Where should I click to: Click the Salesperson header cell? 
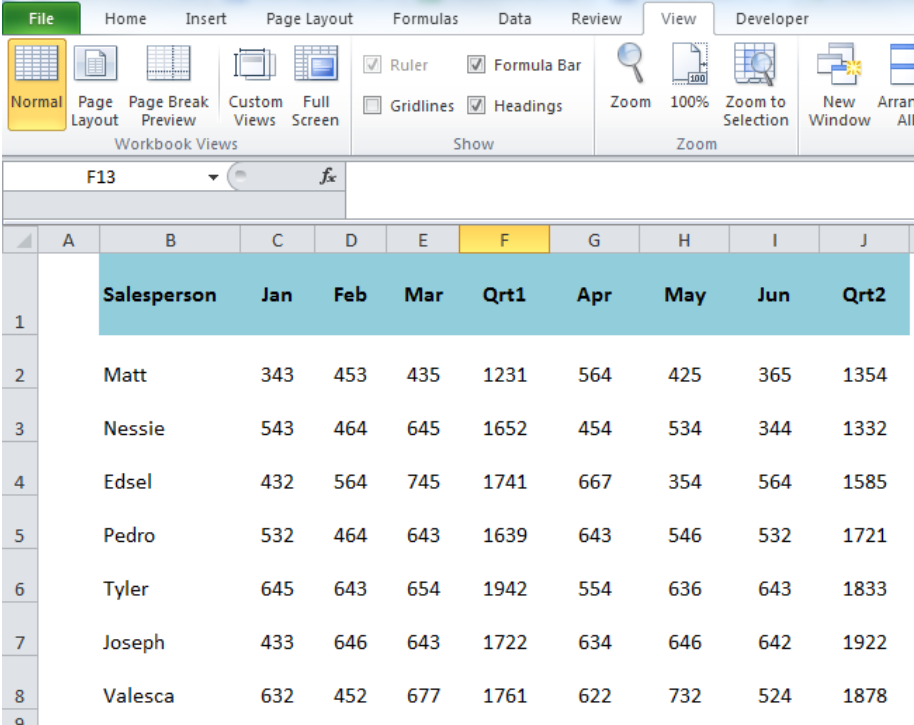[x=170, y=294]
